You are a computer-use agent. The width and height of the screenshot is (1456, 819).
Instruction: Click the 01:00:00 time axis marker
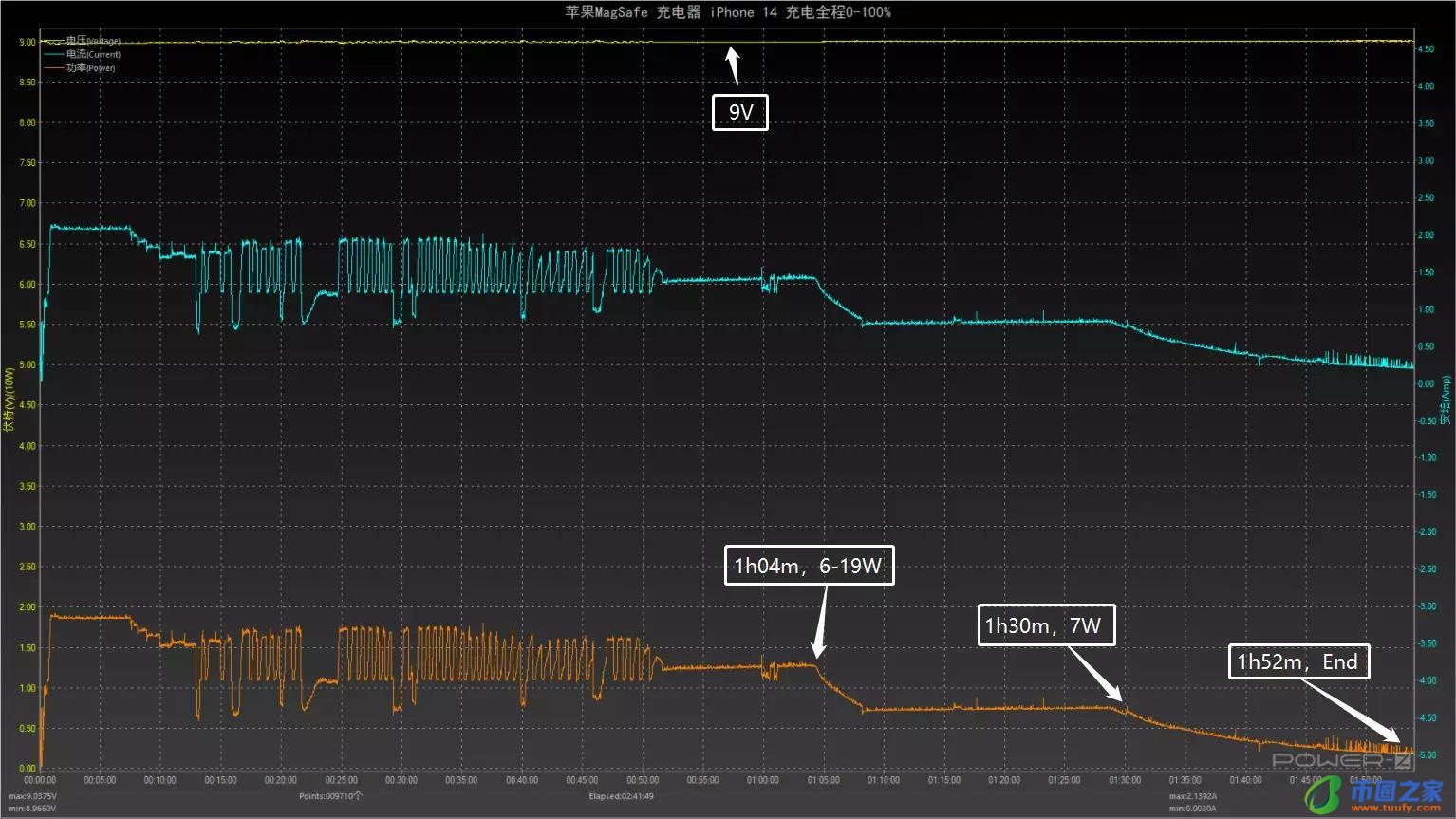(762, 780)
